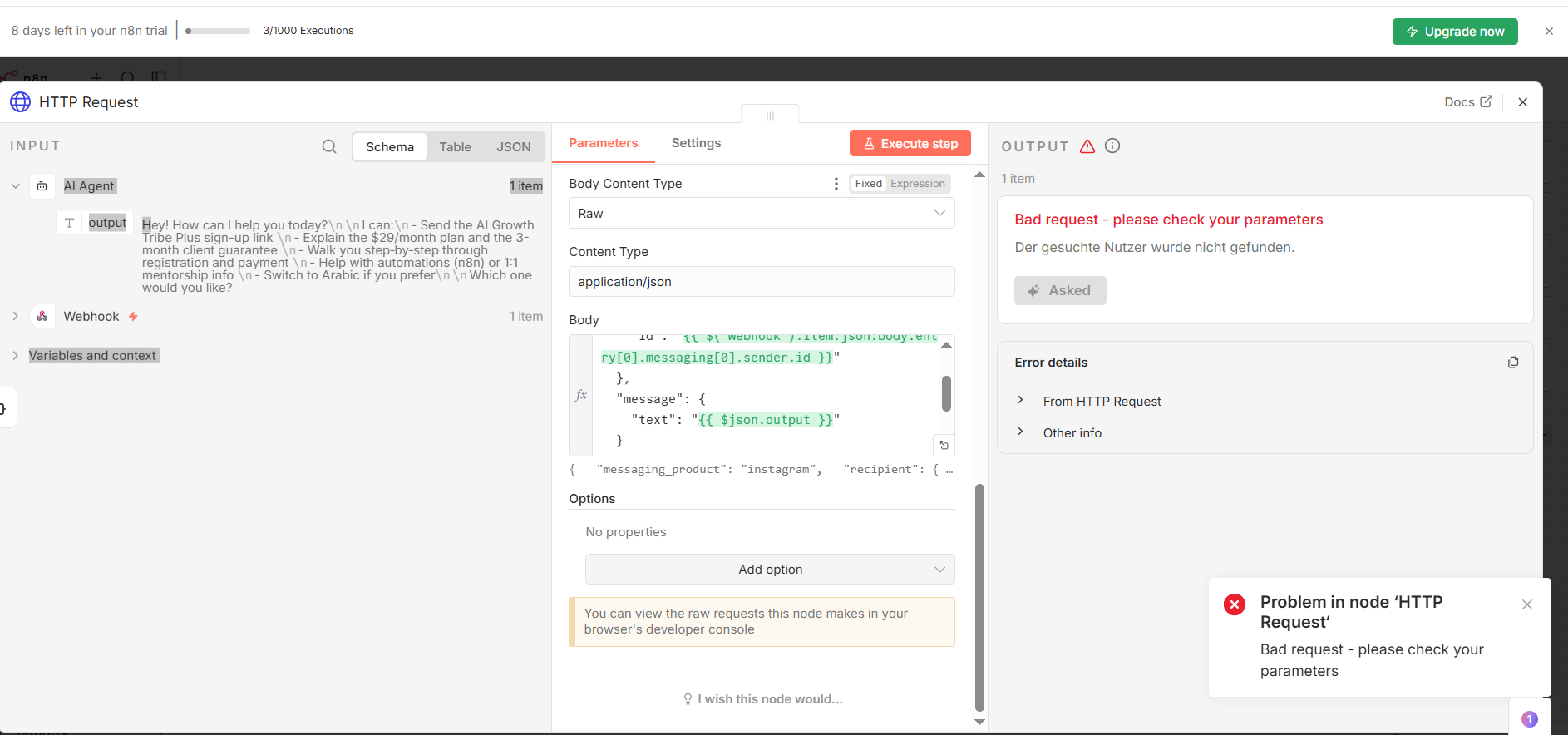Click the Bad request error heading

tap(1168, 220)
